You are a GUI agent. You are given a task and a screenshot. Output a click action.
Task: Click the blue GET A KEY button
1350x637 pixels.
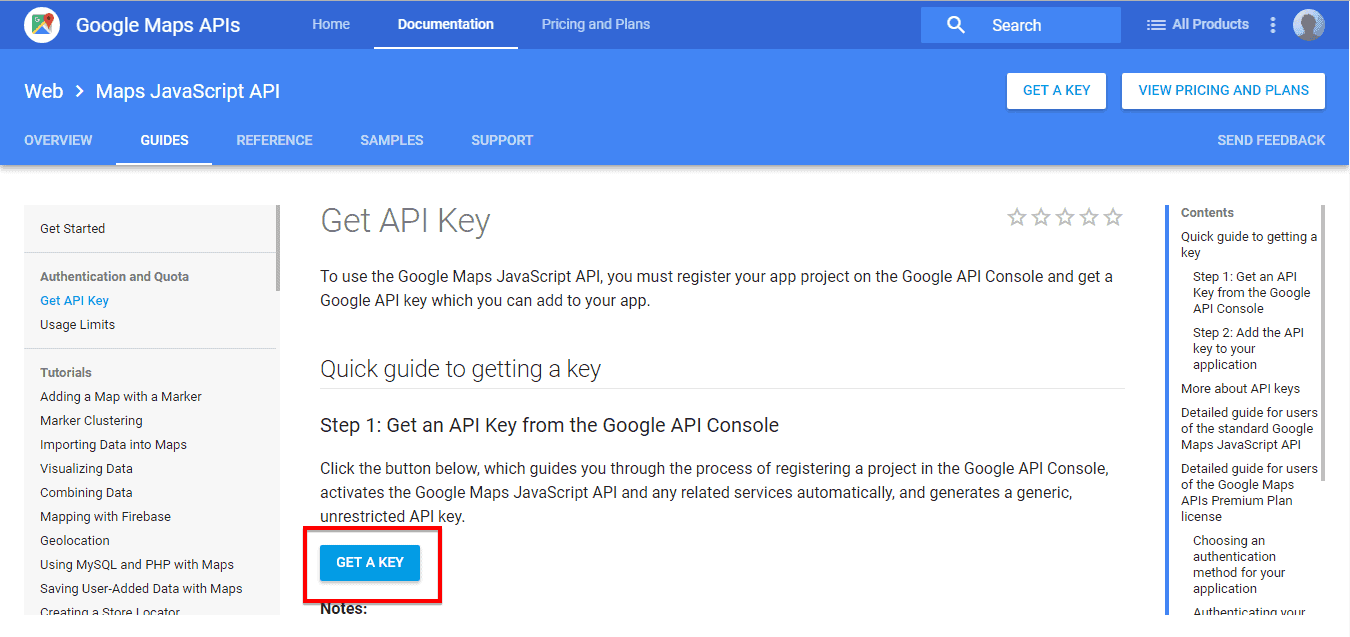click(370, 563)
